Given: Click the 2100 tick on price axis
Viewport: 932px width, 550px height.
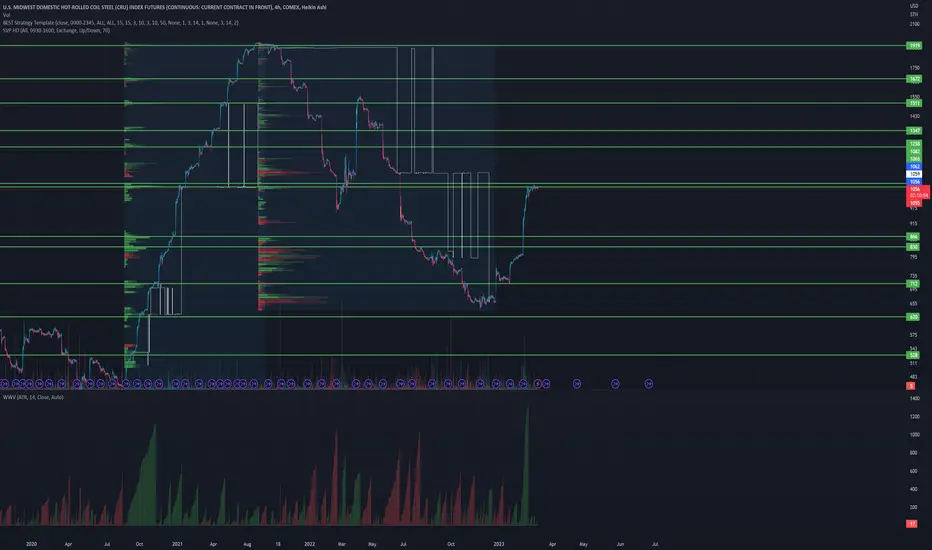Looking at the screenshot, I should (x=914, y=24).
